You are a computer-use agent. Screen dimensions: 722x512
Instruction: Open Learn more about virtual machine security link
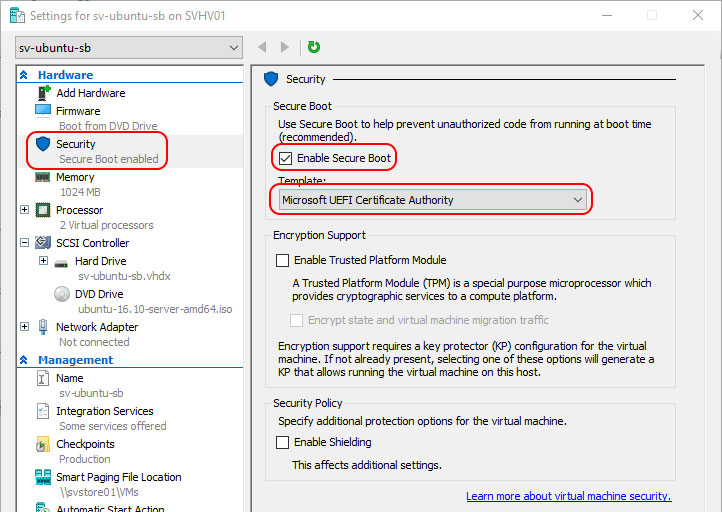(x=568, y=496)
